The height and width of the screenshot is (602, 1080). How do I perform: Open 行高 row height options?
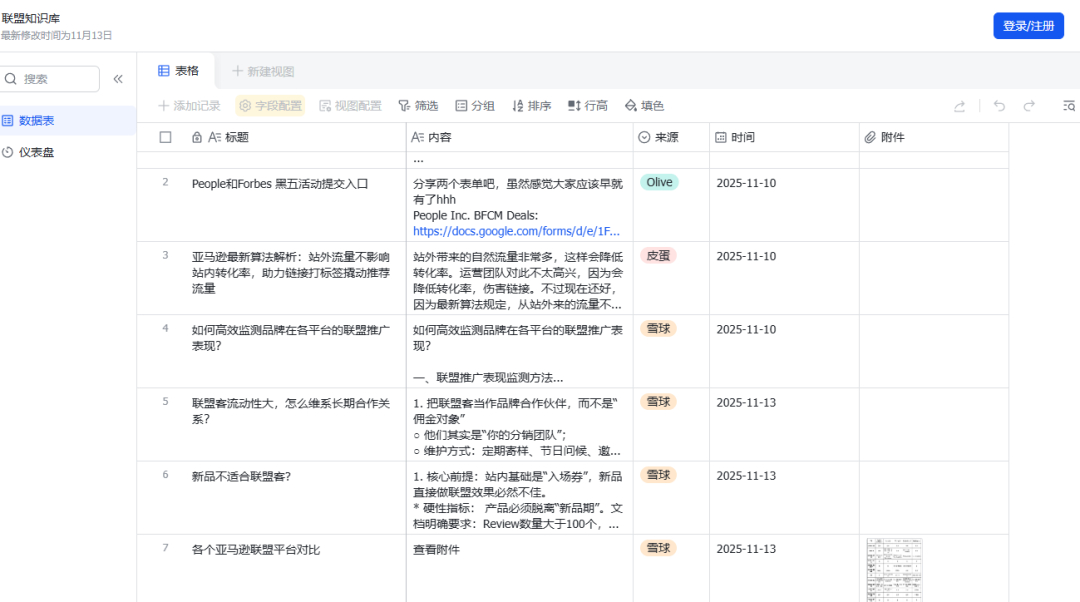pyautogui.click(x=588, y=105)
